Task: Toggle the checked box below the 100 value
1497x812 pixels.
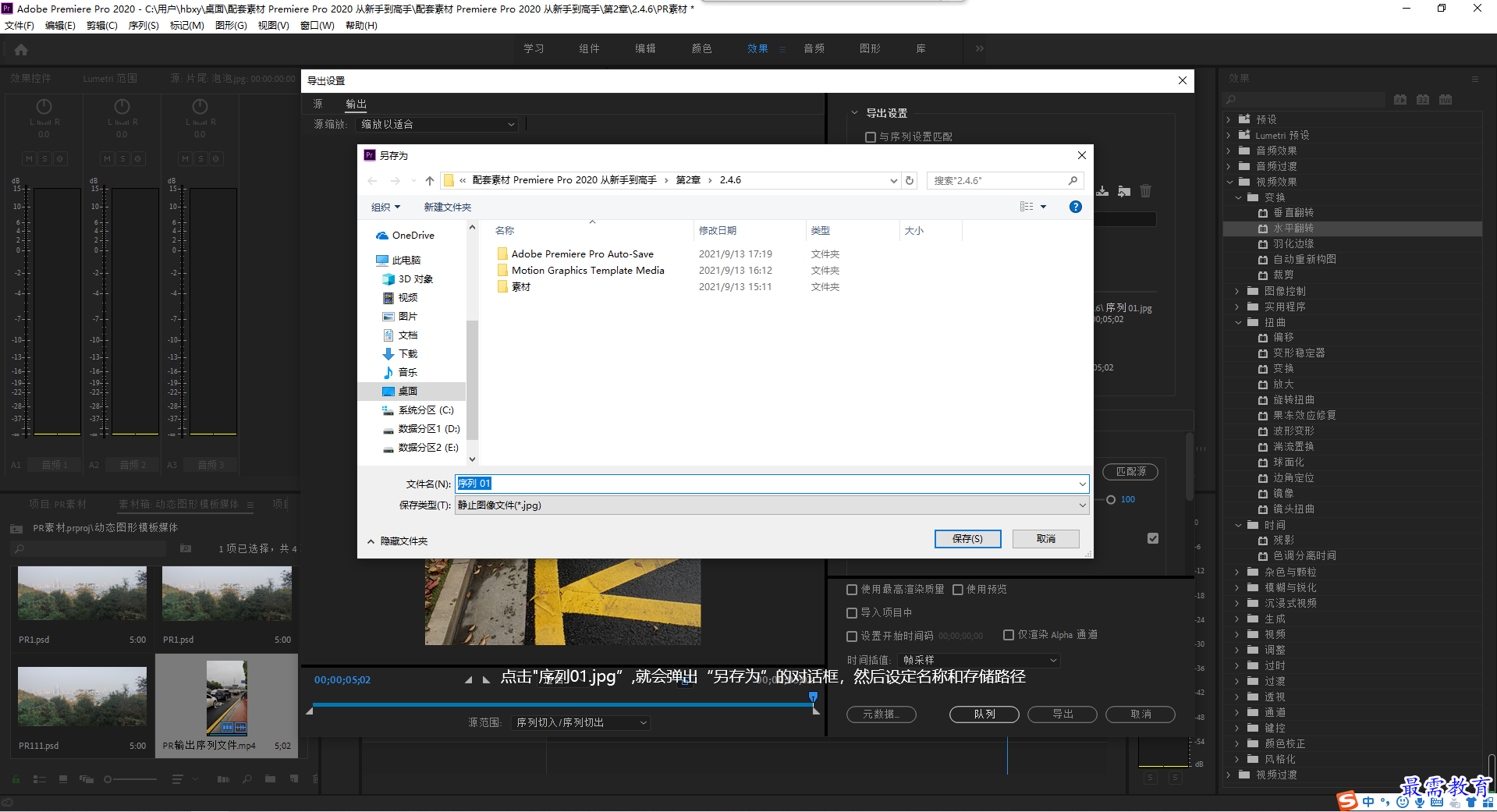Action: [1153, 538]
